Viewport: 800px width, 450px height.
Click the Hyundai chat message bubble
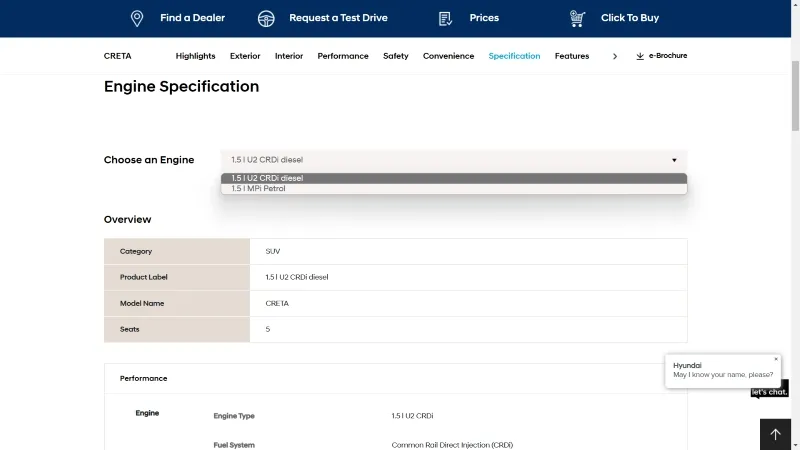click(x=723, y=370)
